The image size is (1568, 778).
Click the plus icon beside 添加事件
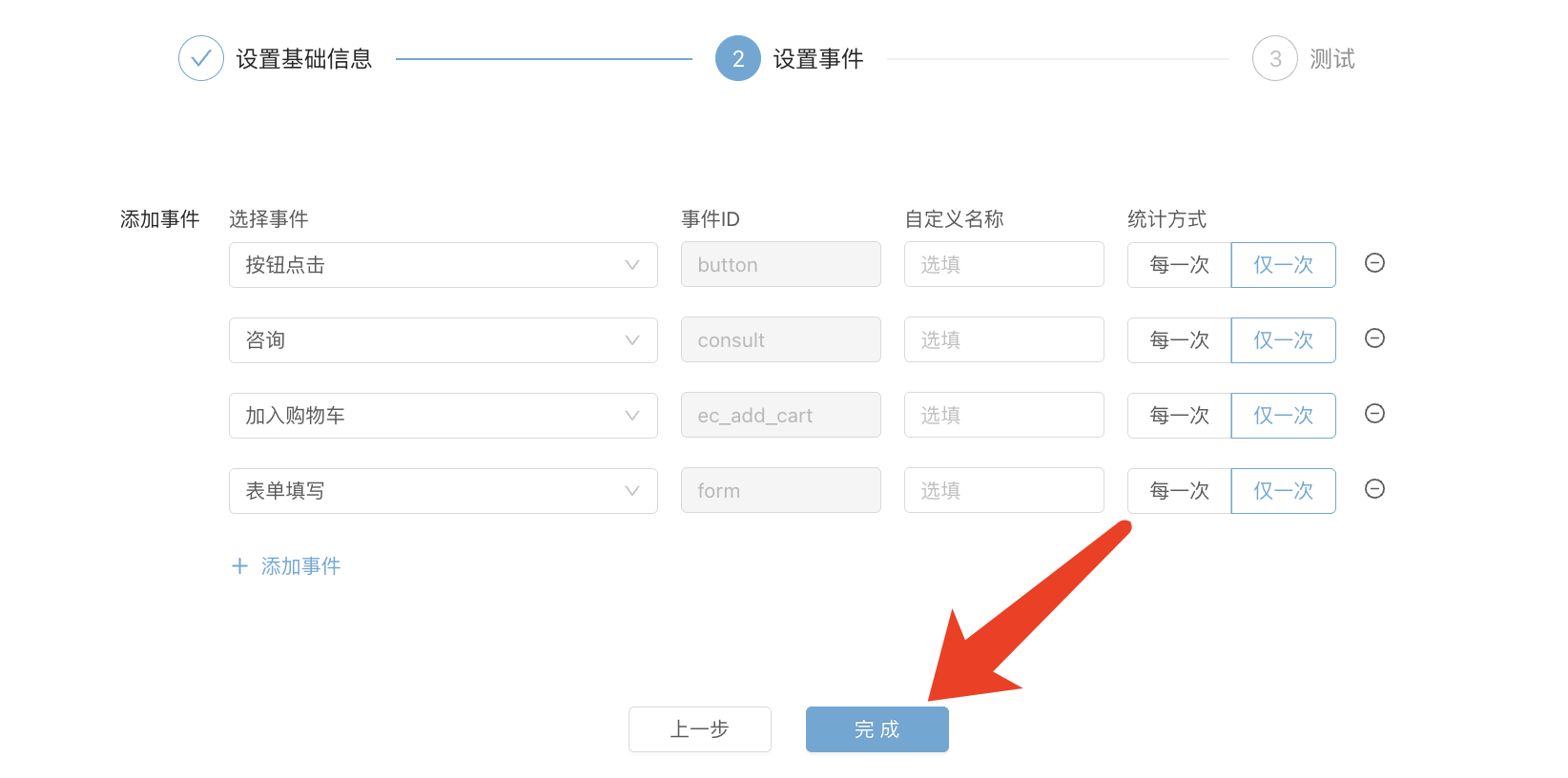click(x=239, y=566)
